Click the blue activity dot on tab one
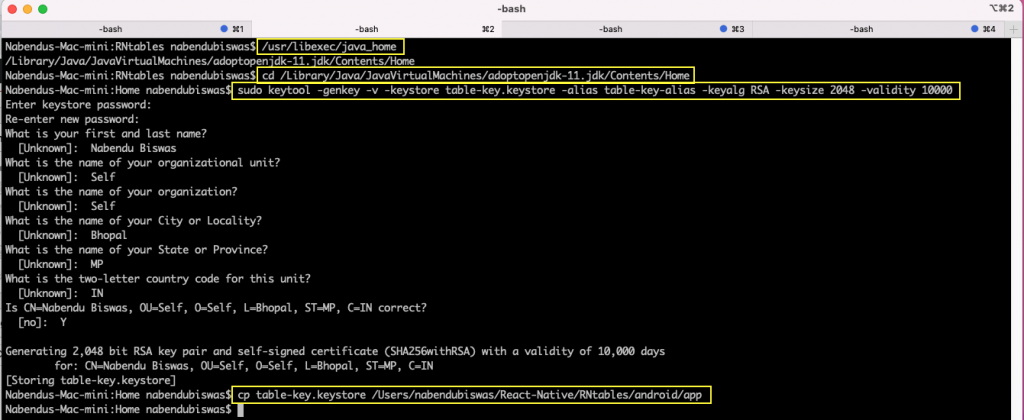The height and width of the screenshot is (420, 1024). (x=223, y=30)
